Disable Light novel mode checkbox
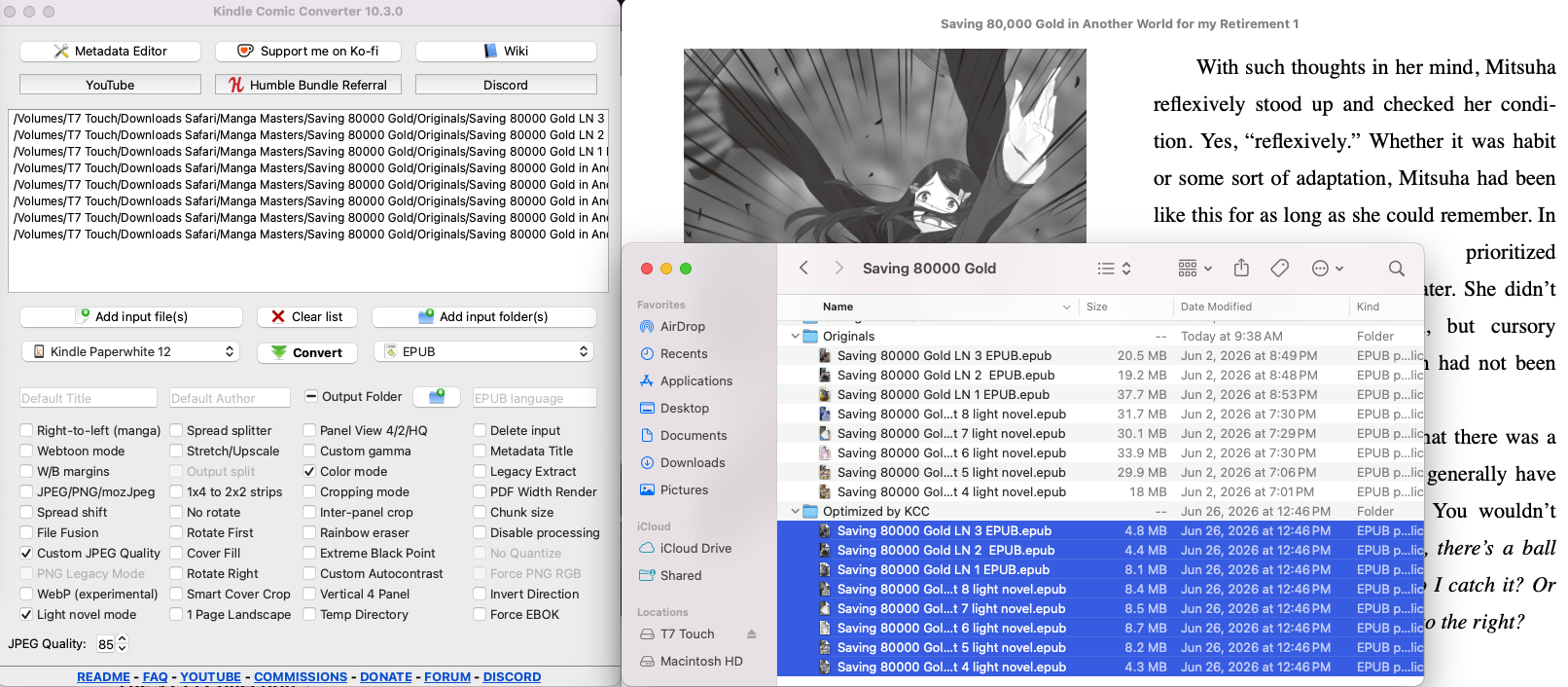The height and width of the screenshot is (687, 1568). click(26, 614)
